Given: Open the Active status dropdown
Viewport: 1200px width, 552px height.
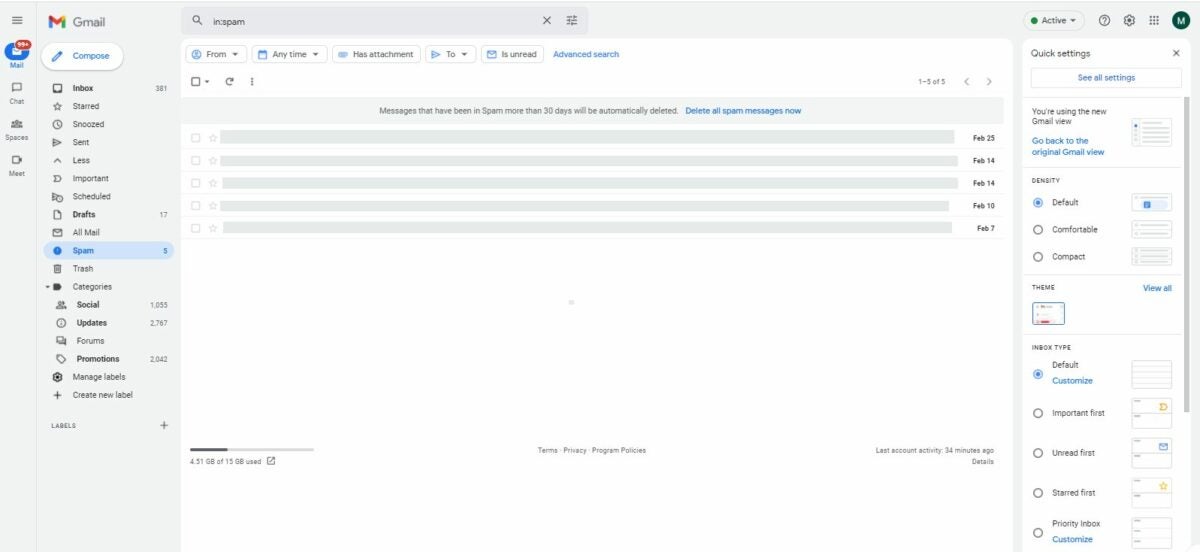Looking at the screenshot, I should pyautogui.click(x=1054, y=20).
